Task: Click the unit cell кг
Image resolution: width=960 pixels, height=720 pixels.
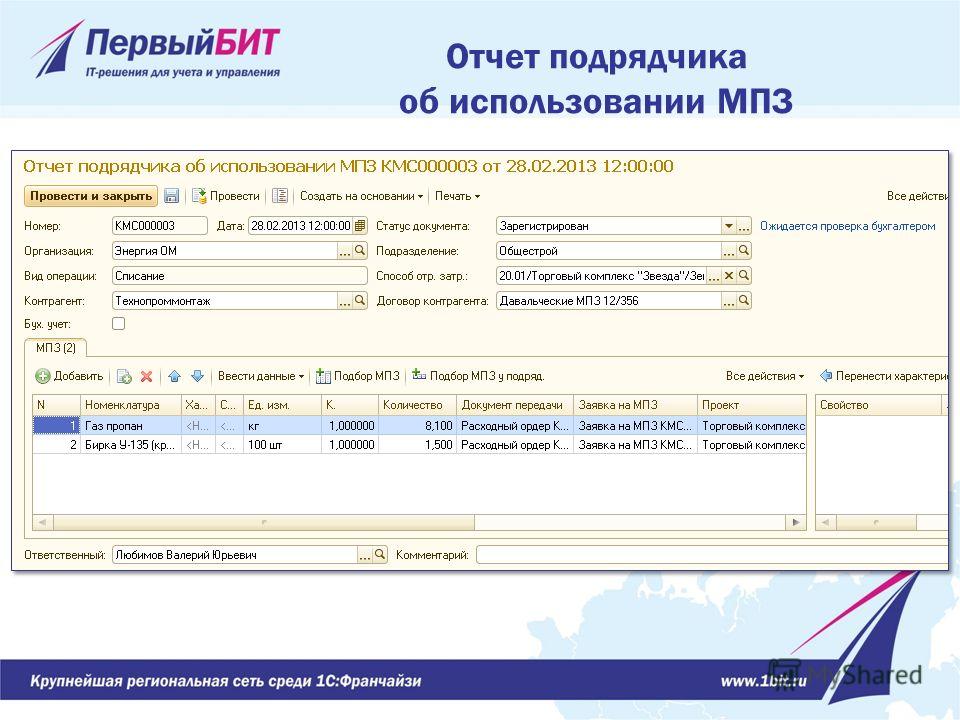Action: 282,426
